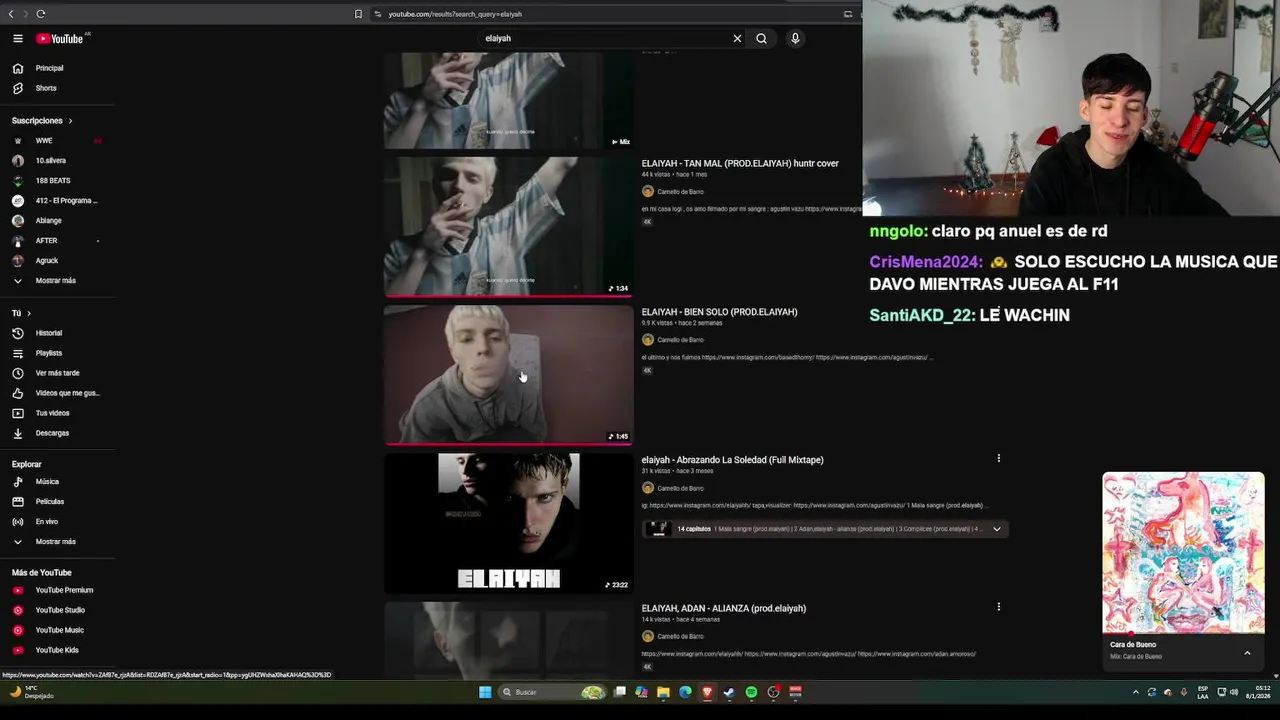
Task: Open more options for 'ALIANZA' video
Action: pos(998,607)
